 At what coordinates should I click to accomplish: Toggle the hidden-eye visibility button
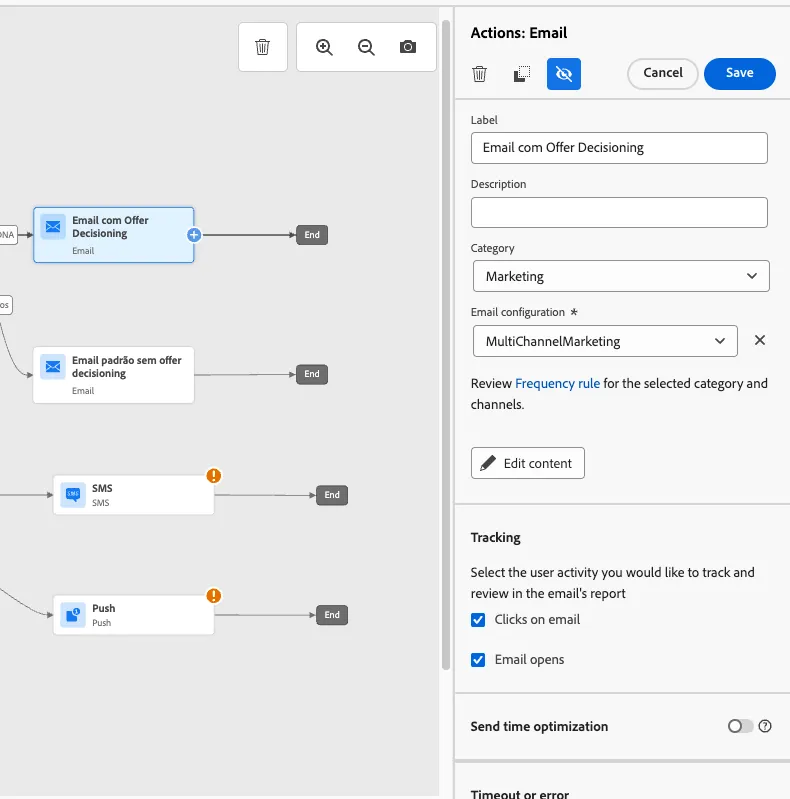tap(564, 74)
